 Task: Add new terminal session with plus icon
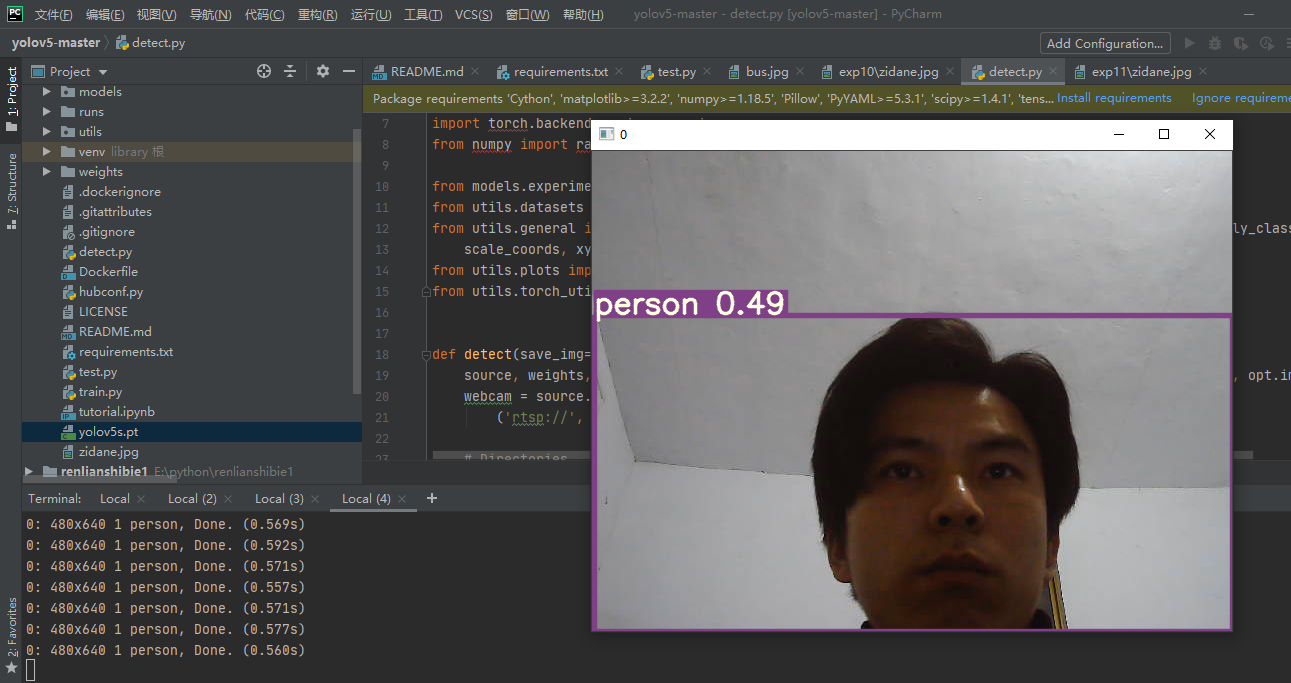click(x=432, y=498)
